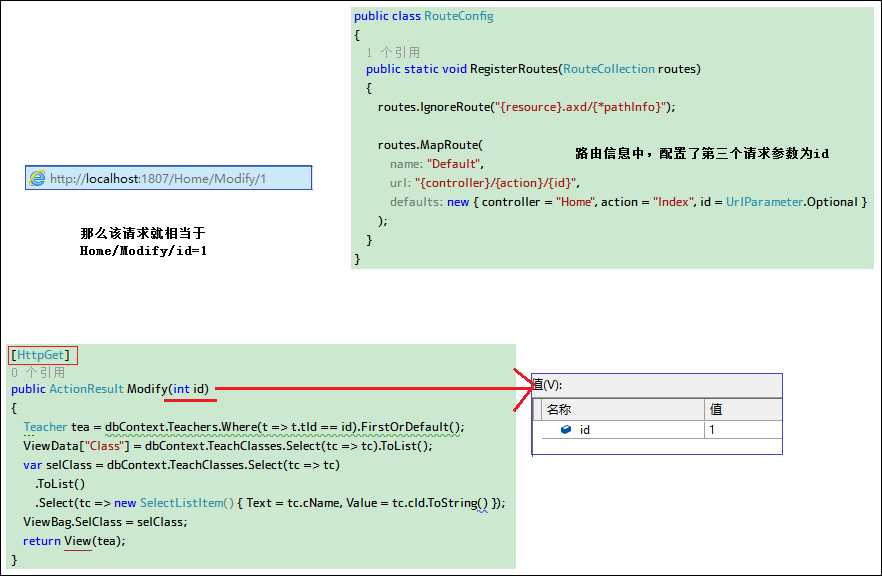Click the '1 个引用' reference link
This screenshot has width=882, height=576.
coord(393,52)
